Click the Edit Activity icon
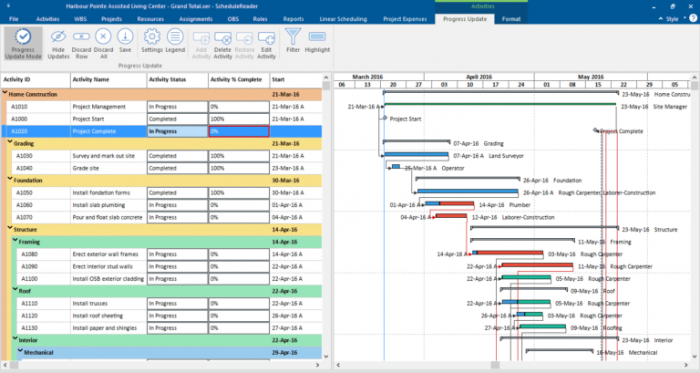The image size is (700, 373). pyautogui.click(x=267, y=38)
